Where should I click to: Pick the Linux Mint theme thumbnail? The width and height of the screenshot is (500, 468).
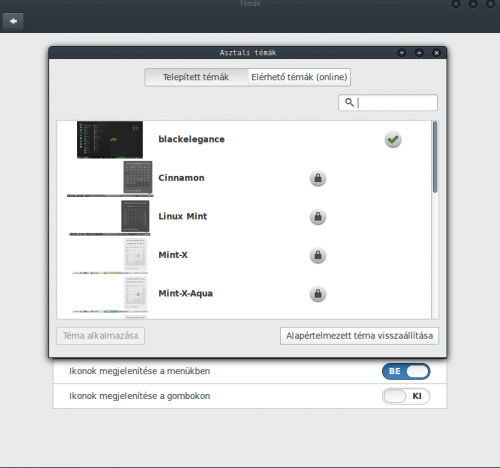point(110,217)
